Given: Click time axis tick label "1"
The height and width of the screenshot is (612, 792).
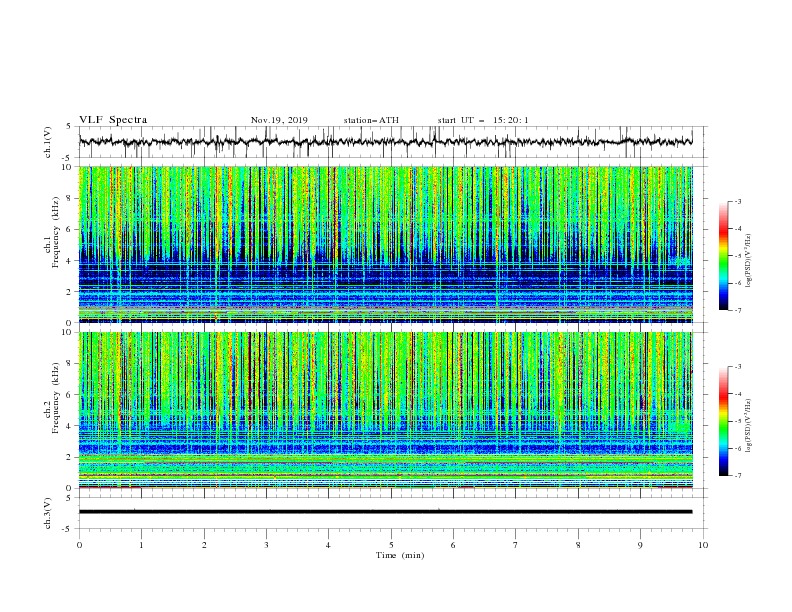Looking at the screenshot, I should tap(141, 545).
